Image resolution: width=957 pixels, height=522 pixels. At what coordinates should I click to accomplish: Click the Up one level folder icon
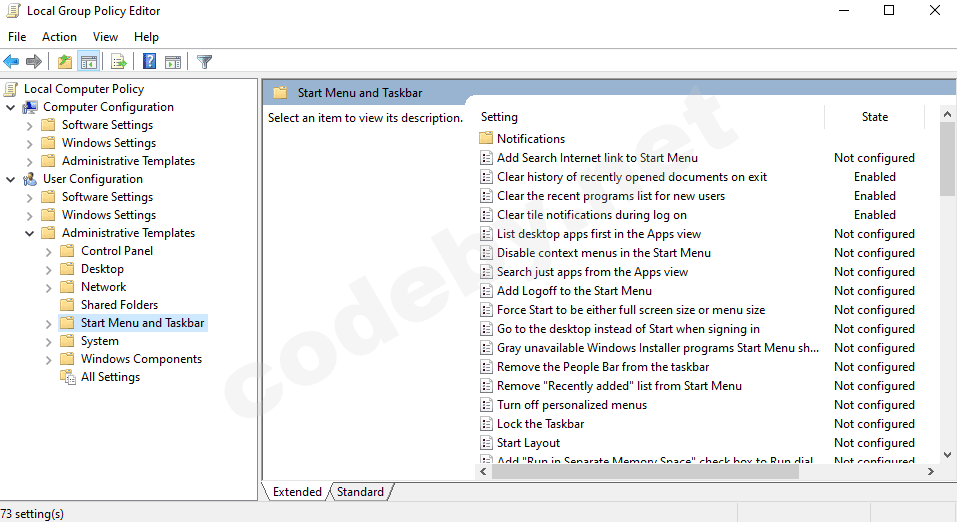click(65, 62)
